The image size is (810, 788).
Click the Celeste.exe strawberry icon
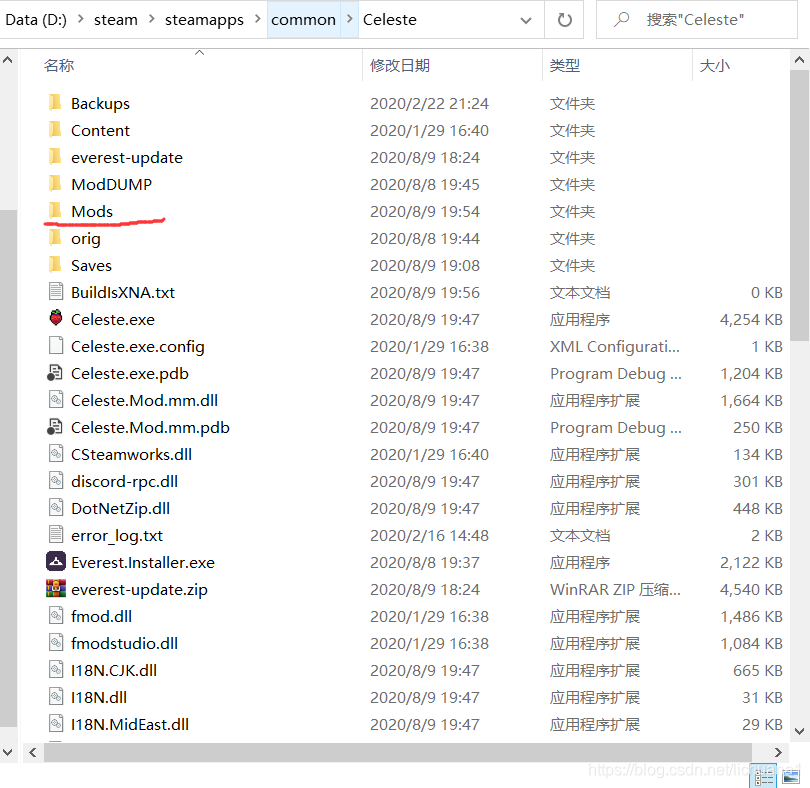(x=56, y=318)
